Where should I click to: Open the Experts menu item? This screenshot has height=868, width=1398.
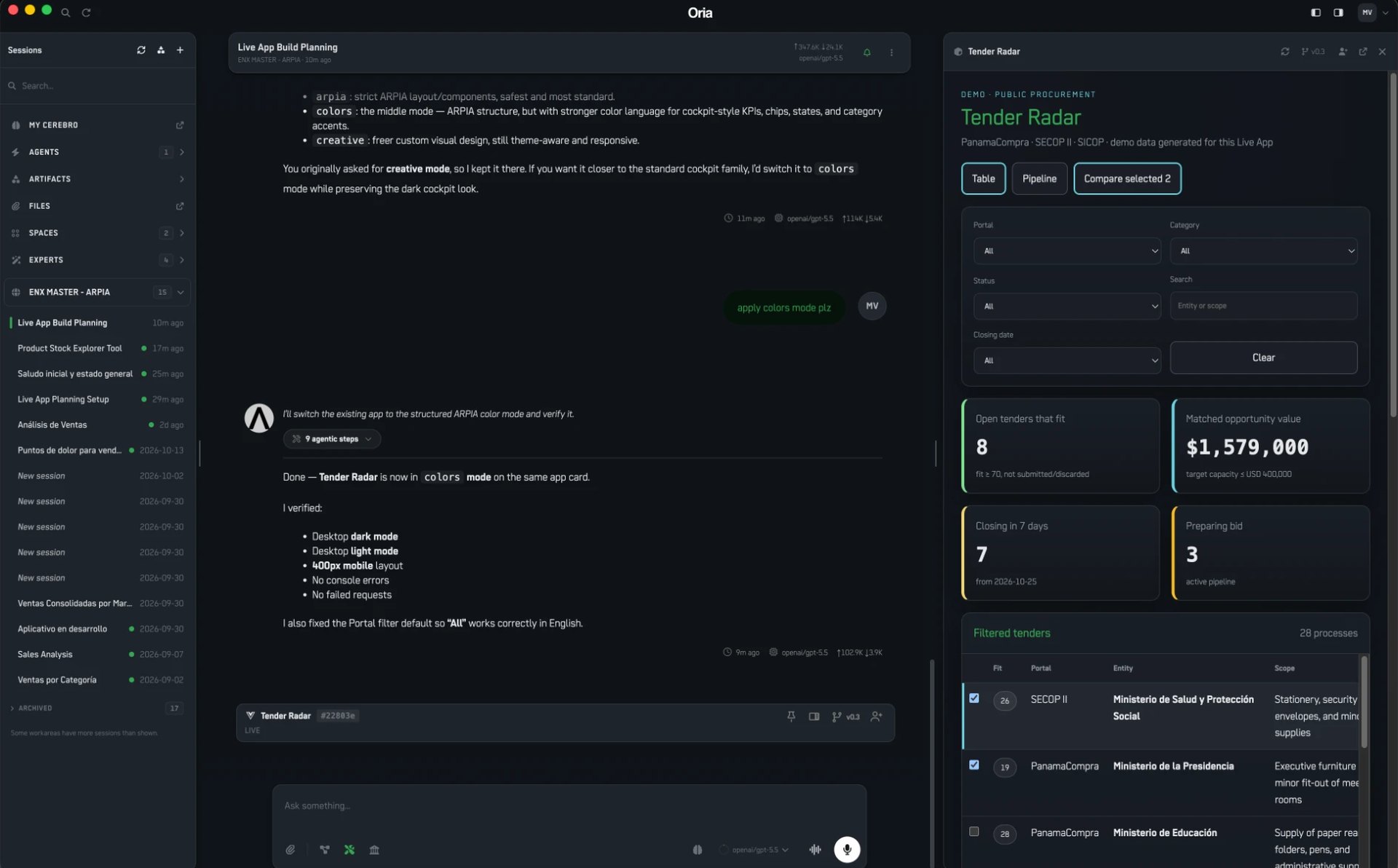98,260
